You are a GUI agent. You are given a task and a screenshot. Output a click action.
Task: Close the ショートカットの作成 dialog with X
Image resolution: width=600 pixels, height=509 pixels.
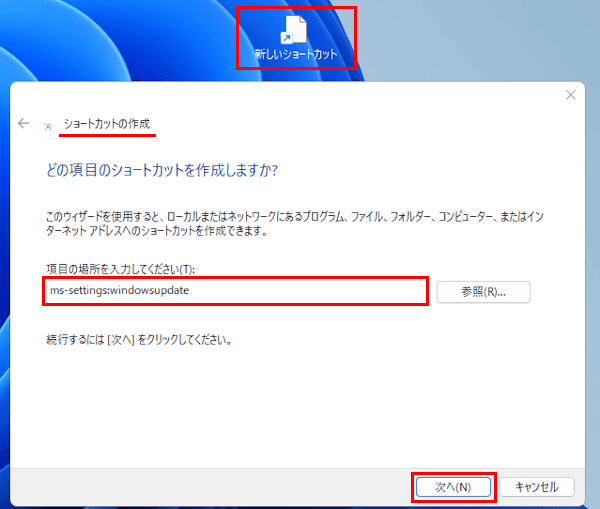tap(570, 95)
